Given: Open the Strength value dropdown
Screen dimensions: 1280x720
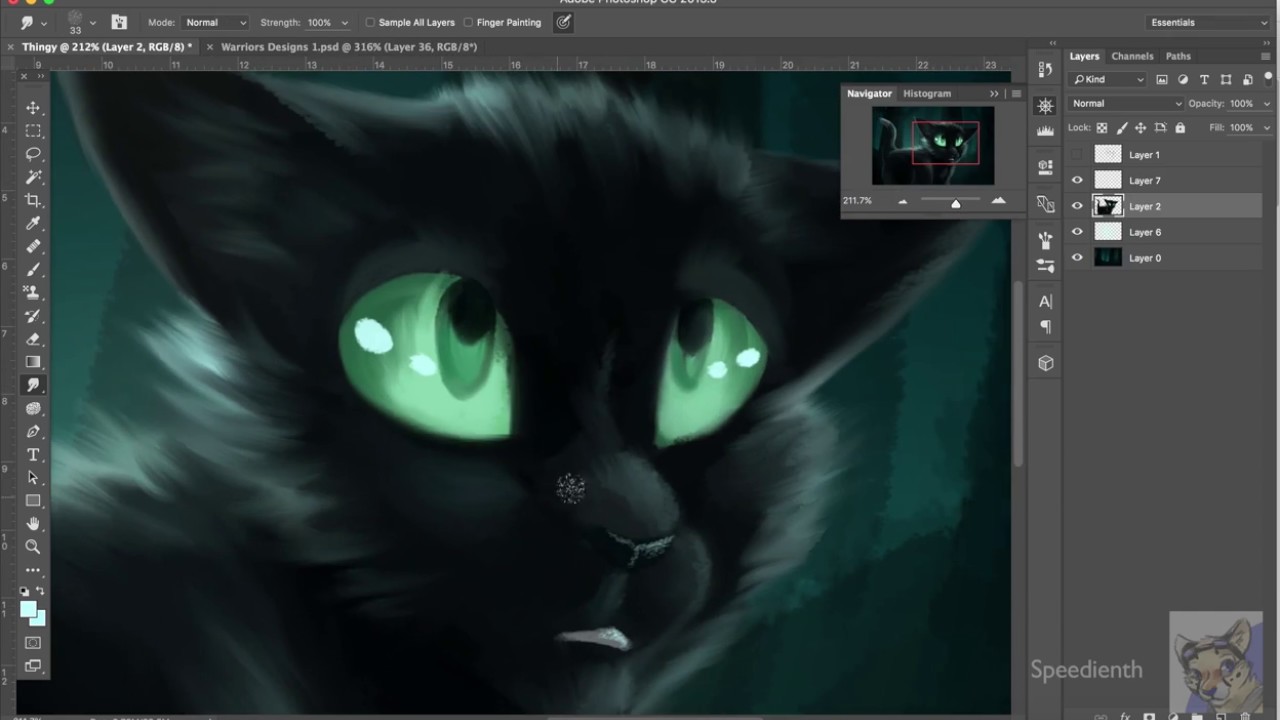Looking at the screenshot, I should point(344,22).
